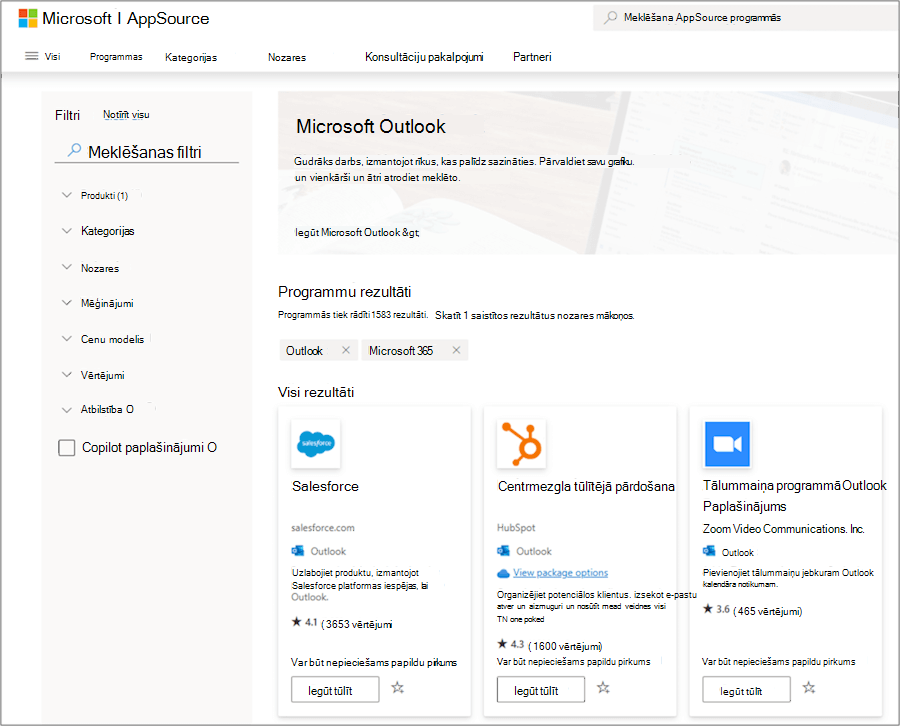This screenshot has height=726, width=900.
Task: Favorite the Zoom app with star
Action: click(809, 688)
